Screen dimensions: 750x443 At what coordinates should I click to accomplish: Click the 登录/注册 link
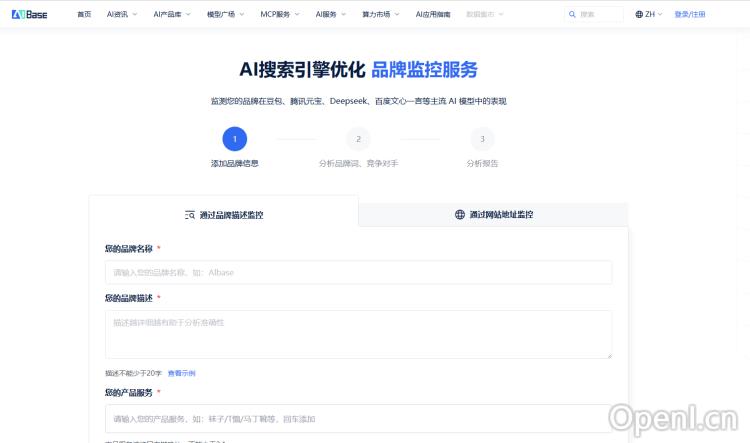(690, 14)
